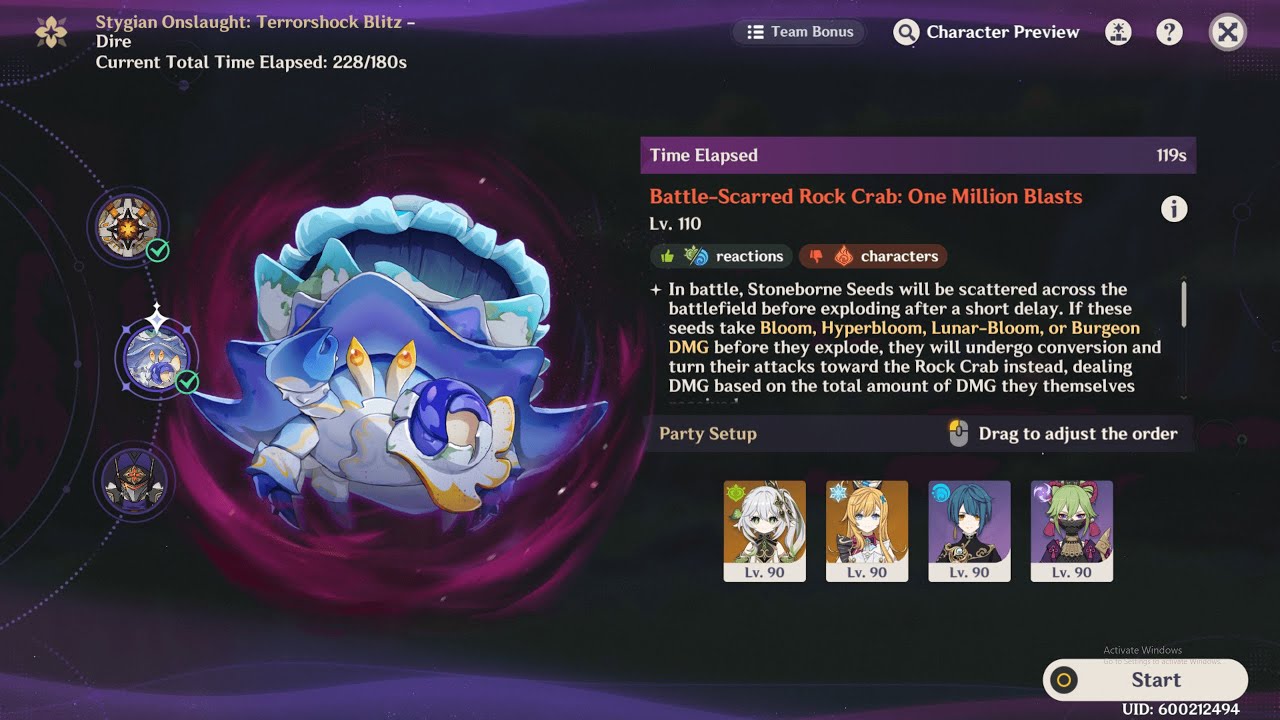This screenshot has width=1280, height=720.
Task: Close the Stygian Onslaught screen
Action: pyautogui.click(x=1228, y=32)
